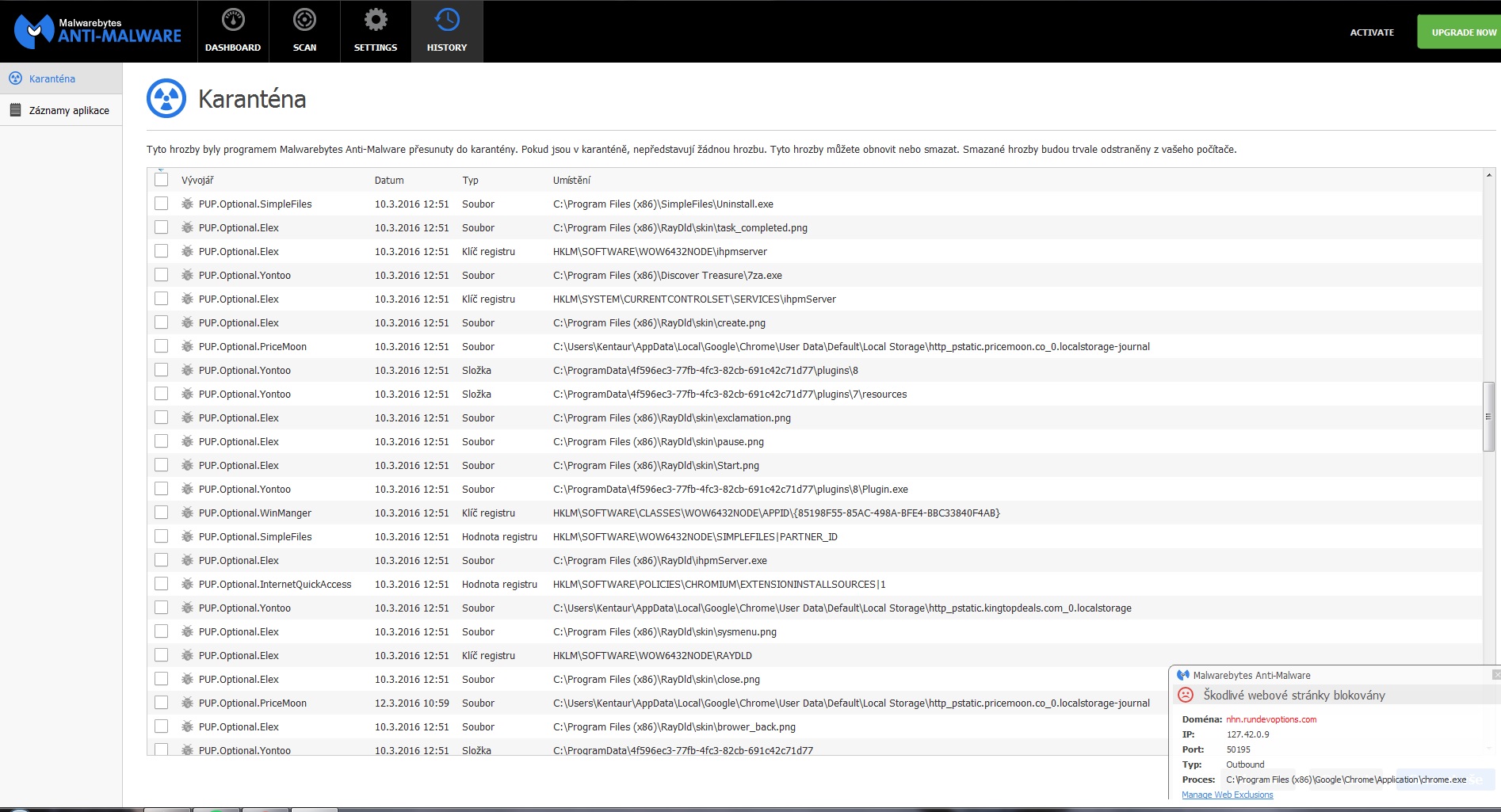Open the Dashboard section
This screenshot has height=812, width=1501.
pyautogui.click(x=233, y=32)
